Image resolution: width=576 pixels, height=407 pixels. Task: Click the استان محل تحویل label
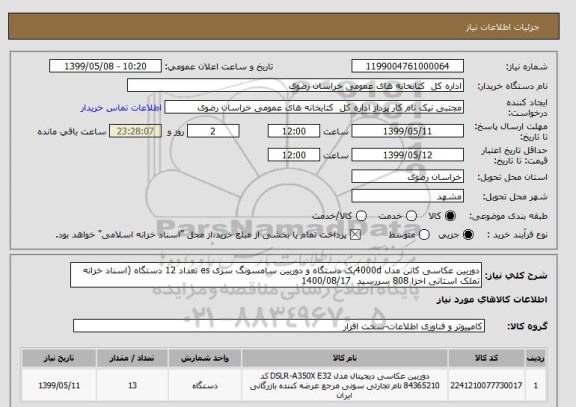[512, 177]
